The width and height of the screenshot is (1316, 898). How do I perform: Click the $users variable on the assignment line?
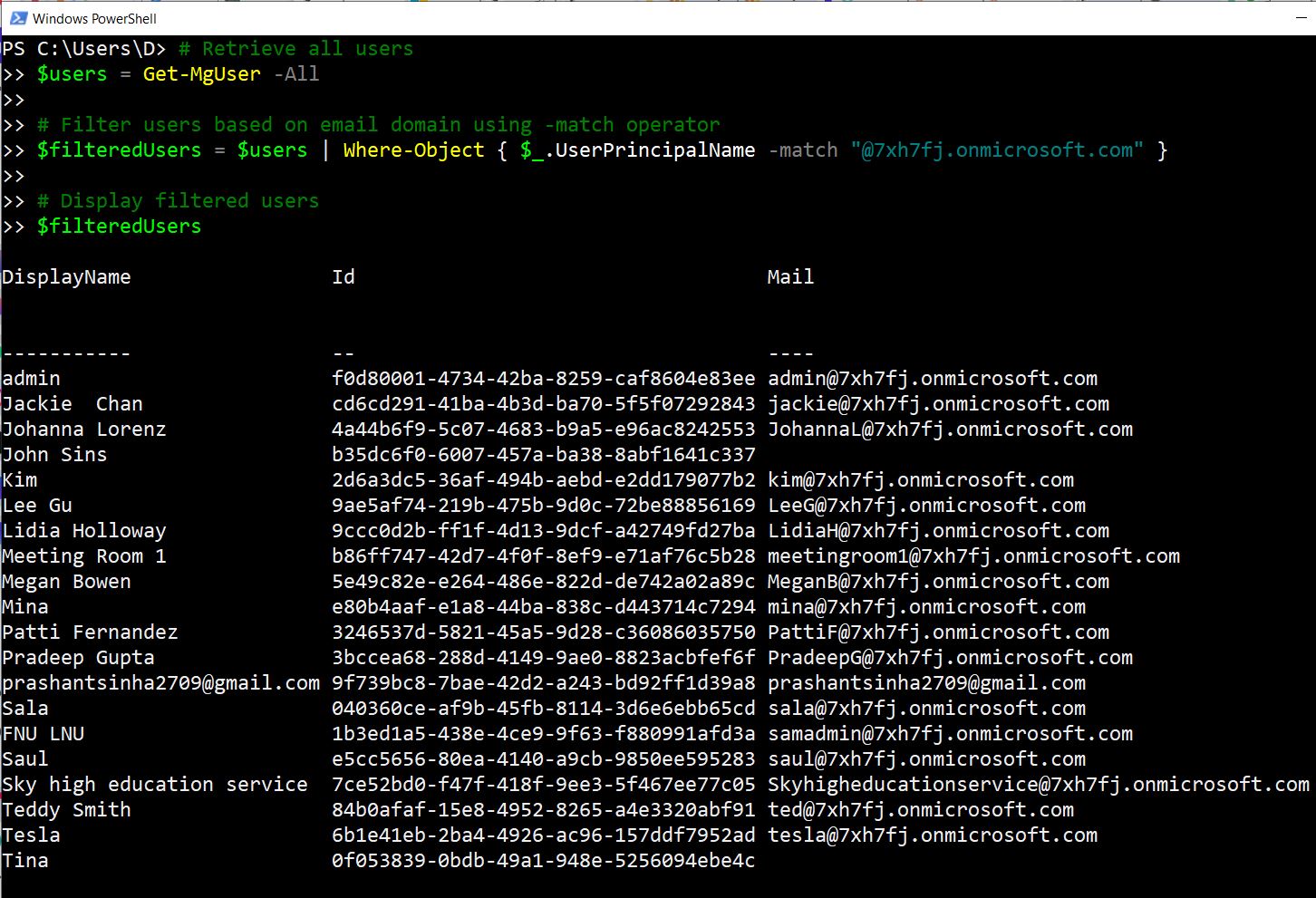click(72, 74)
